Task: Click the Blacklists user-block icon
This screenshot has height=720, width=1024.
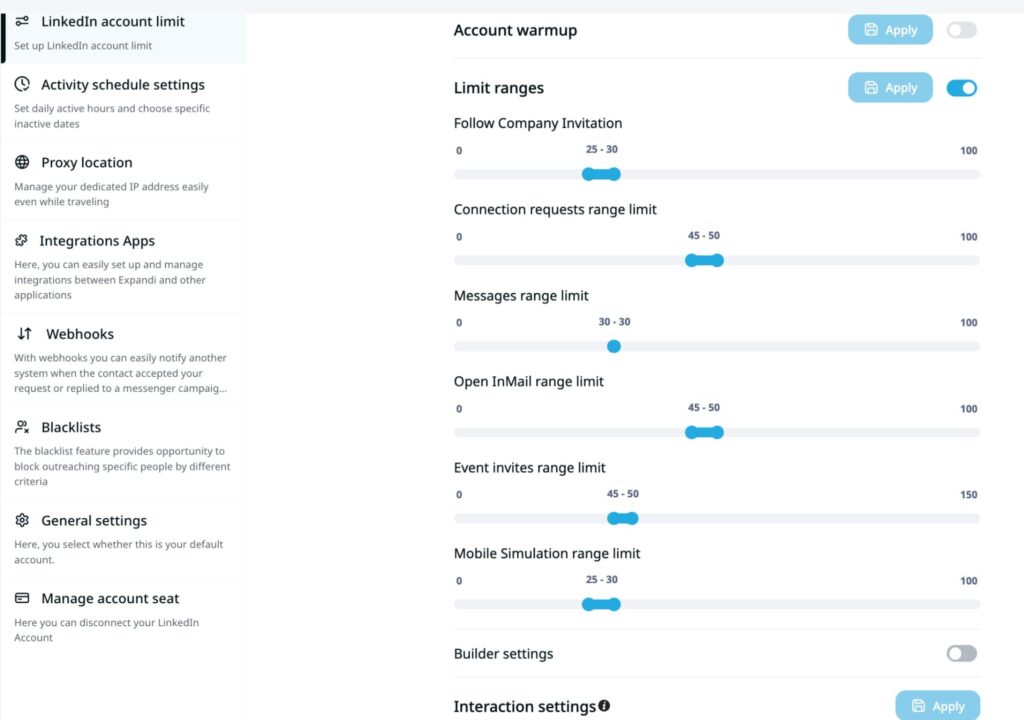Action: pyautogui.click(x=22, y=427)
